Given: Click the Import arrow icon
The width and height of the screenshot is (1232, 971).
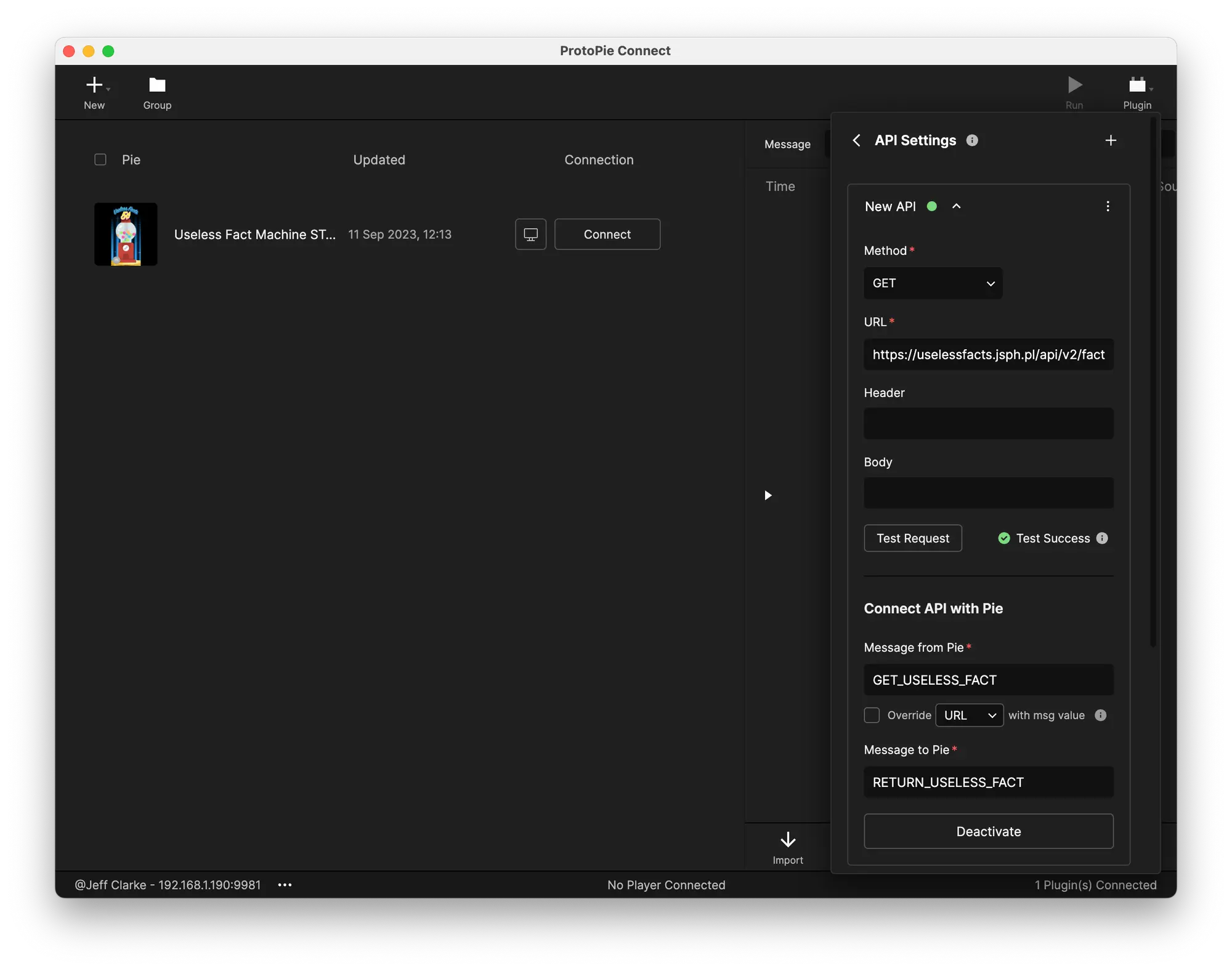Looking at the screenshot, I should tap(788, 840).
